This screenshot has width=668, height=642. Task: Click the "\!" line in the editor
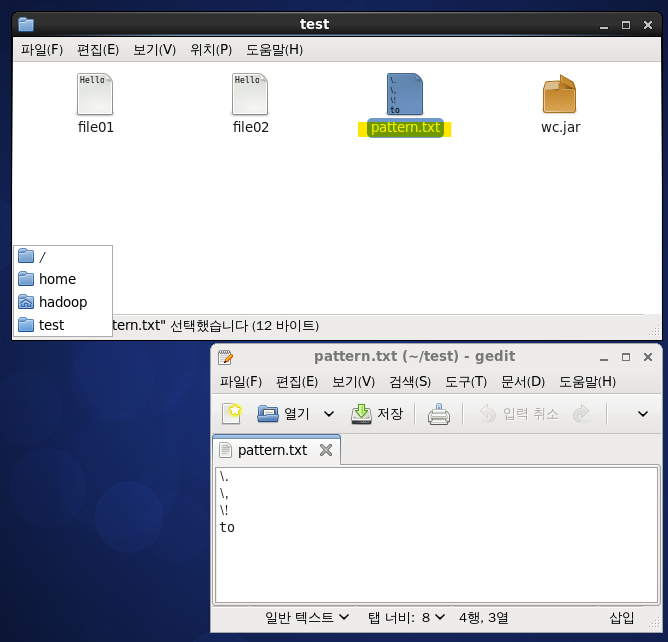click(224, 510)
